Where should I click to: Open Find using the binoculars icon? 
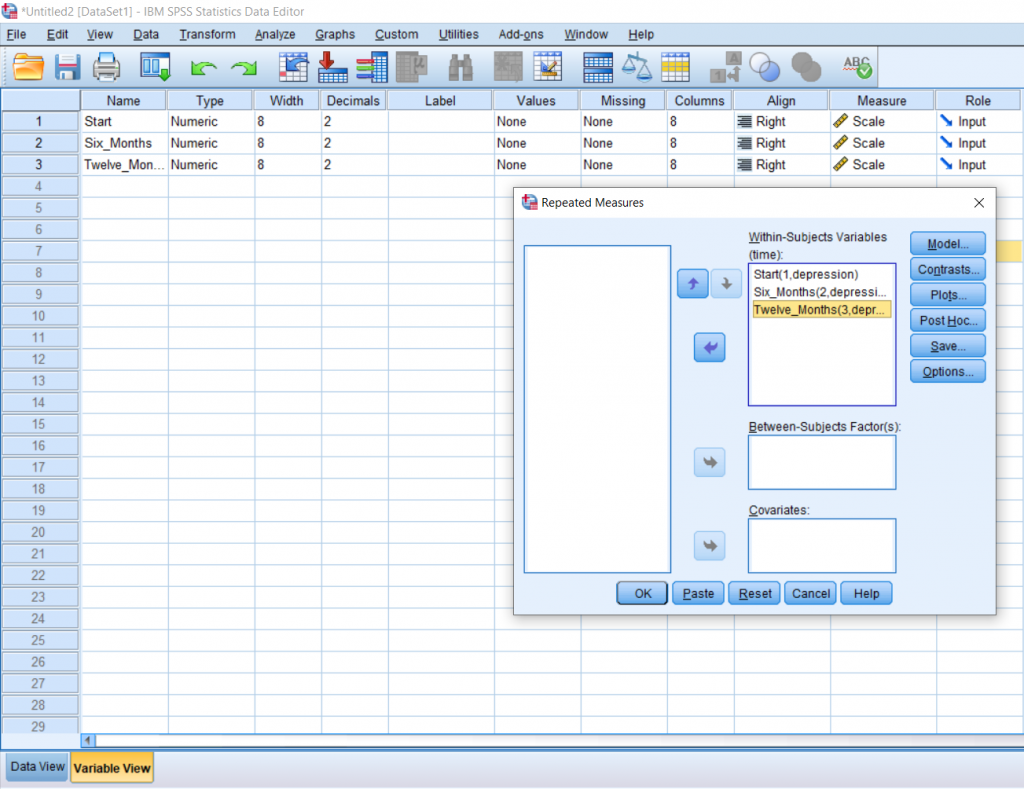459,66
